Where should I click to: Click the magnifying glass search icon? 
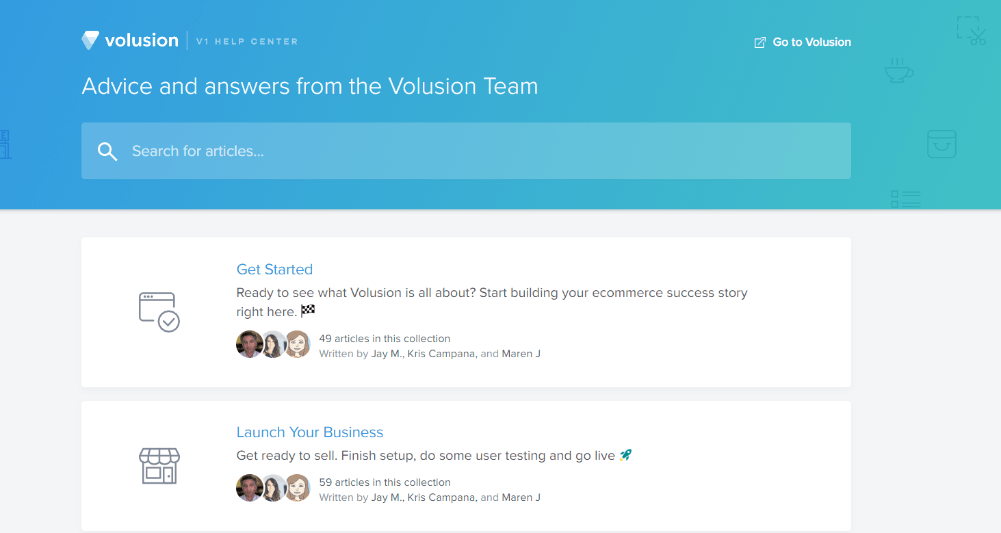click(x=107, y=151)
